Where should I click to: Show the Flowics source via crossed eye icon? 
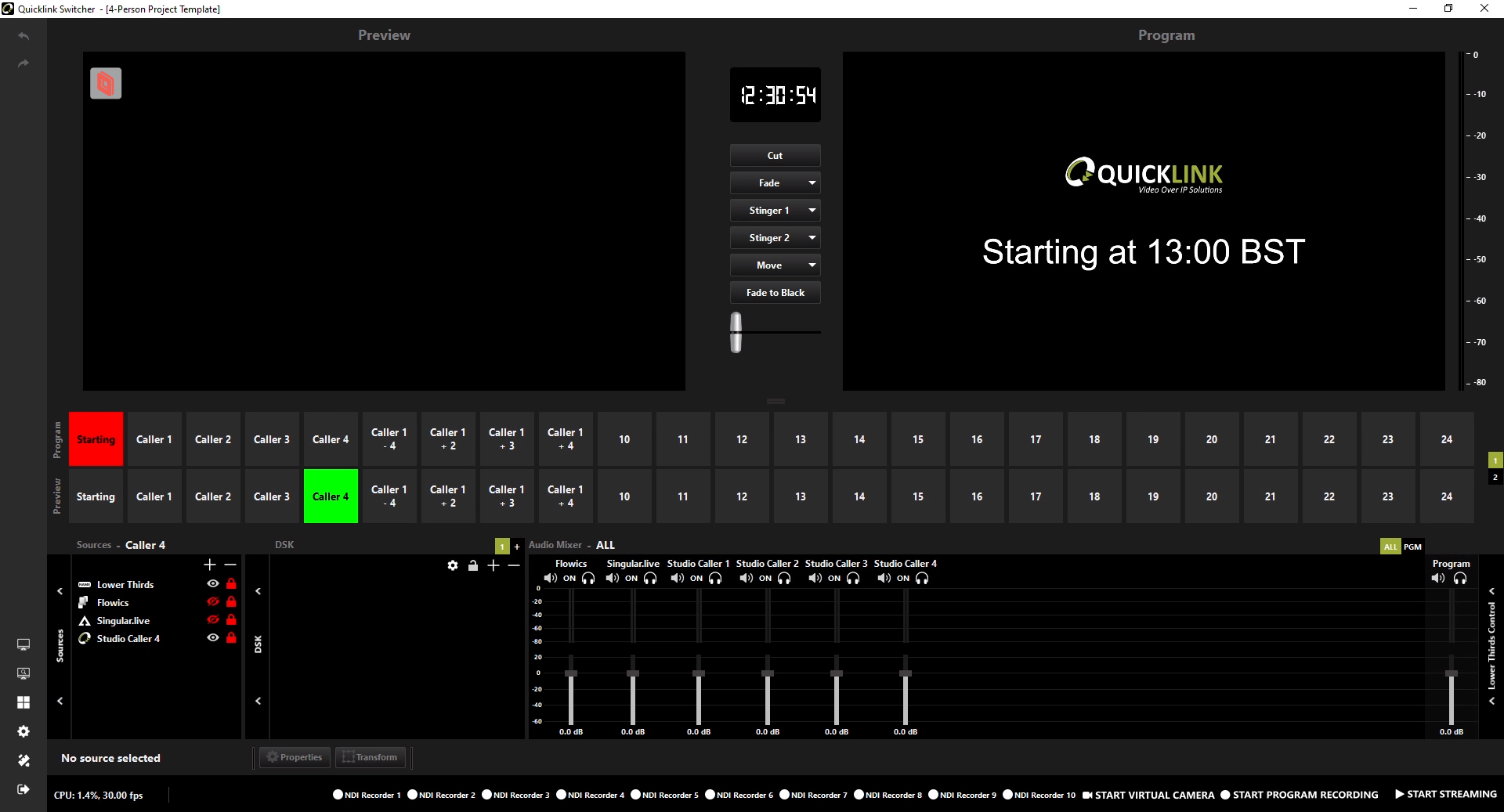tap(212, 601)
